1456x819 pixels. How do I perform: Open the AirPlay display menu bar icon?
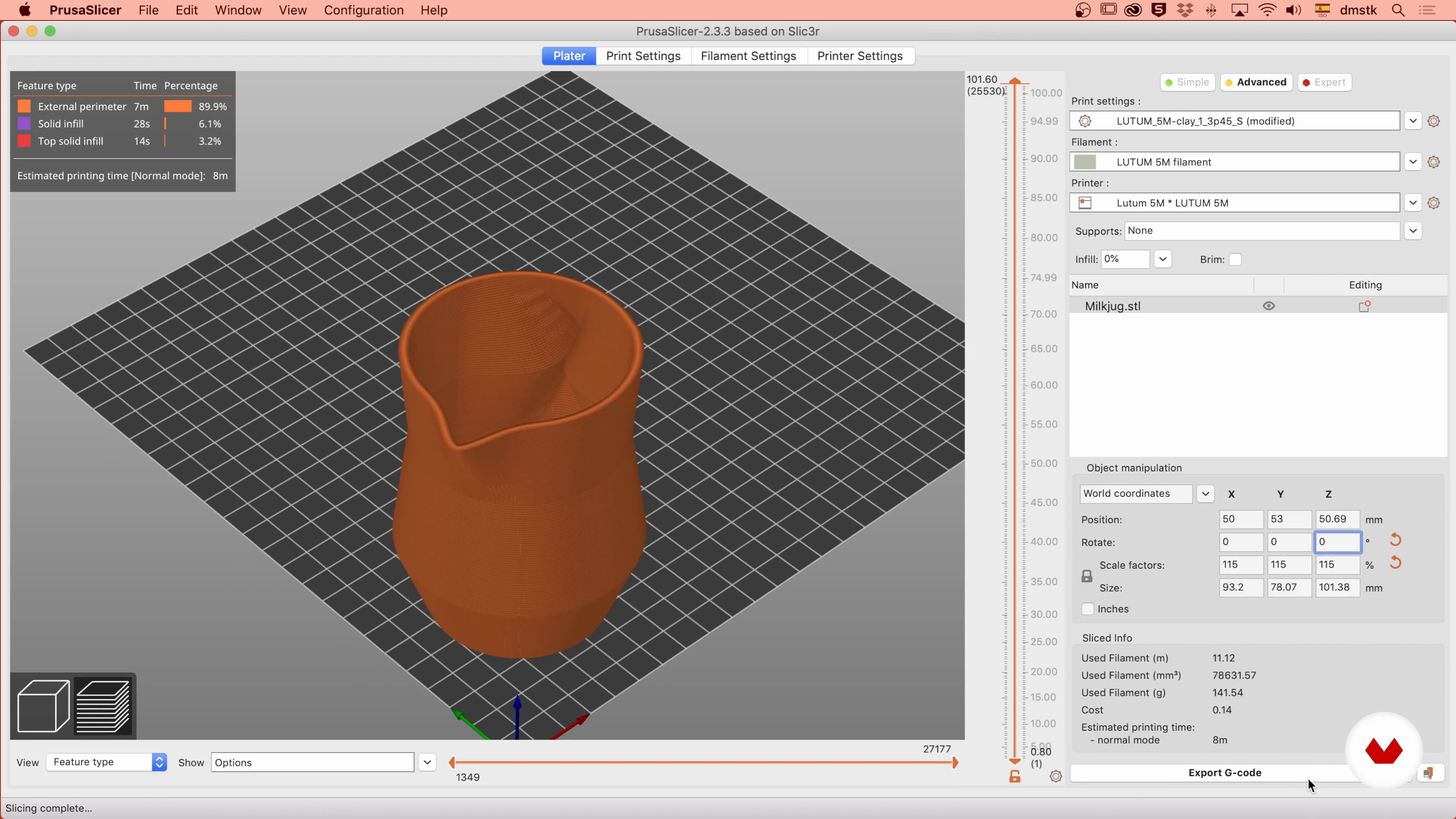[1239, 10]
